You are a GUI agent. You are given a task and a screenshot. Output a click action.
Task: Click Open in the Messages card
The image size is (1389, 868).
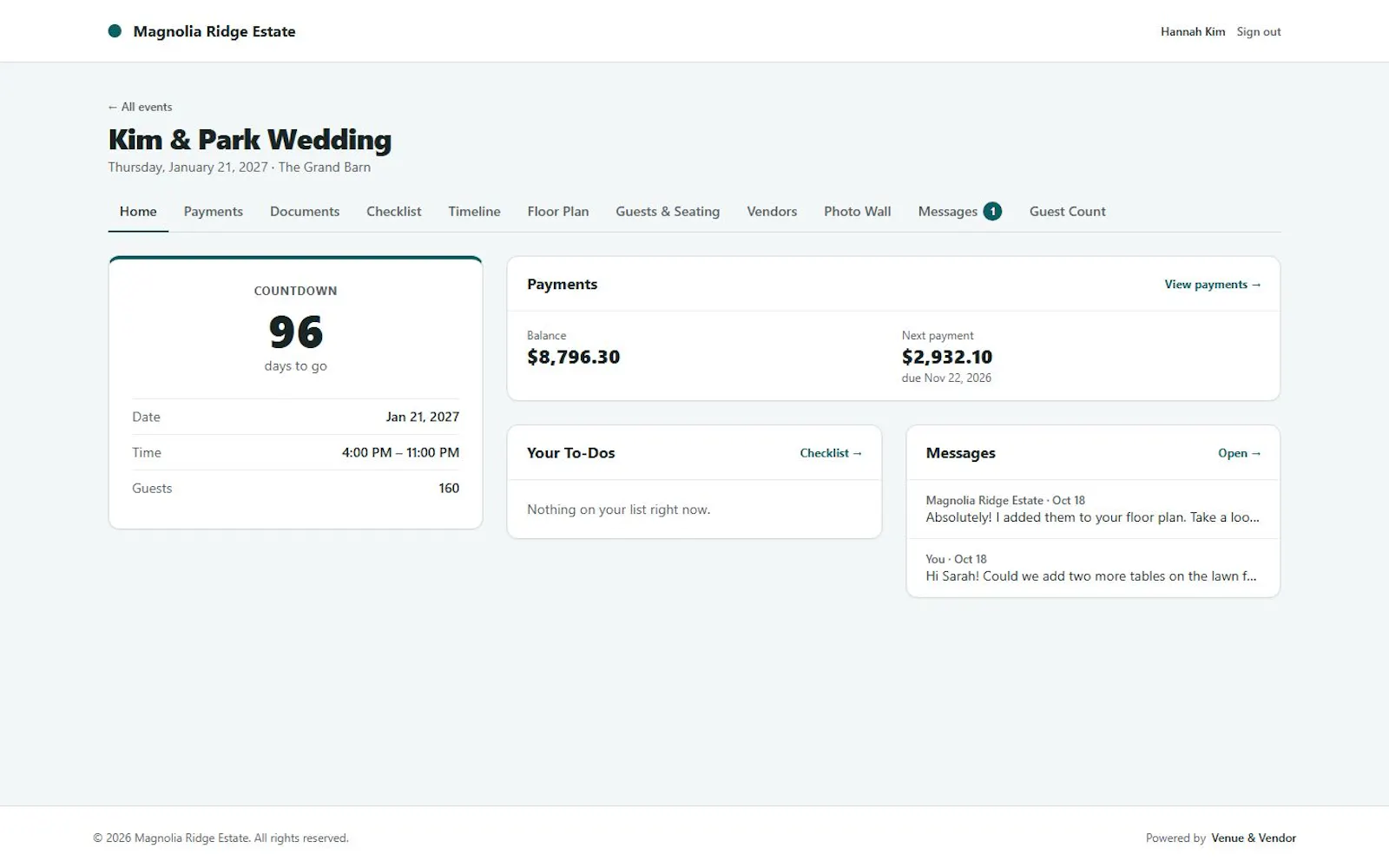(x=1240, y=453)
